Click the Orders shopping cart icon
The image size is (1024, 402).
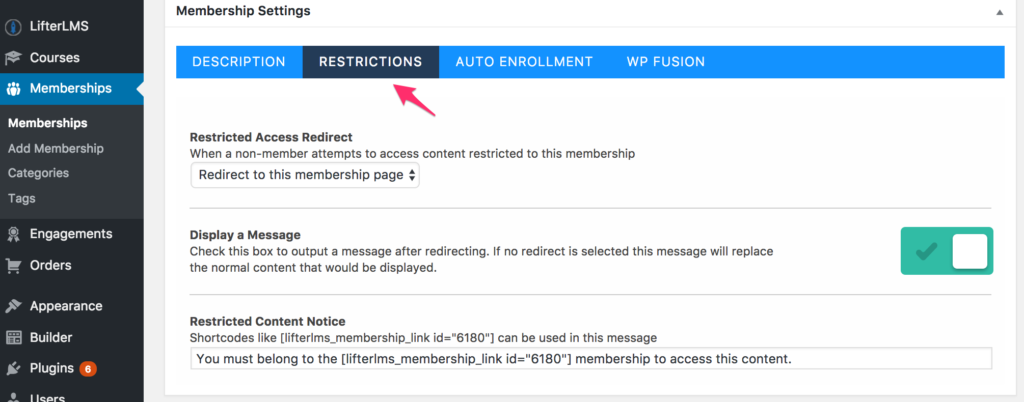point(12,266)
